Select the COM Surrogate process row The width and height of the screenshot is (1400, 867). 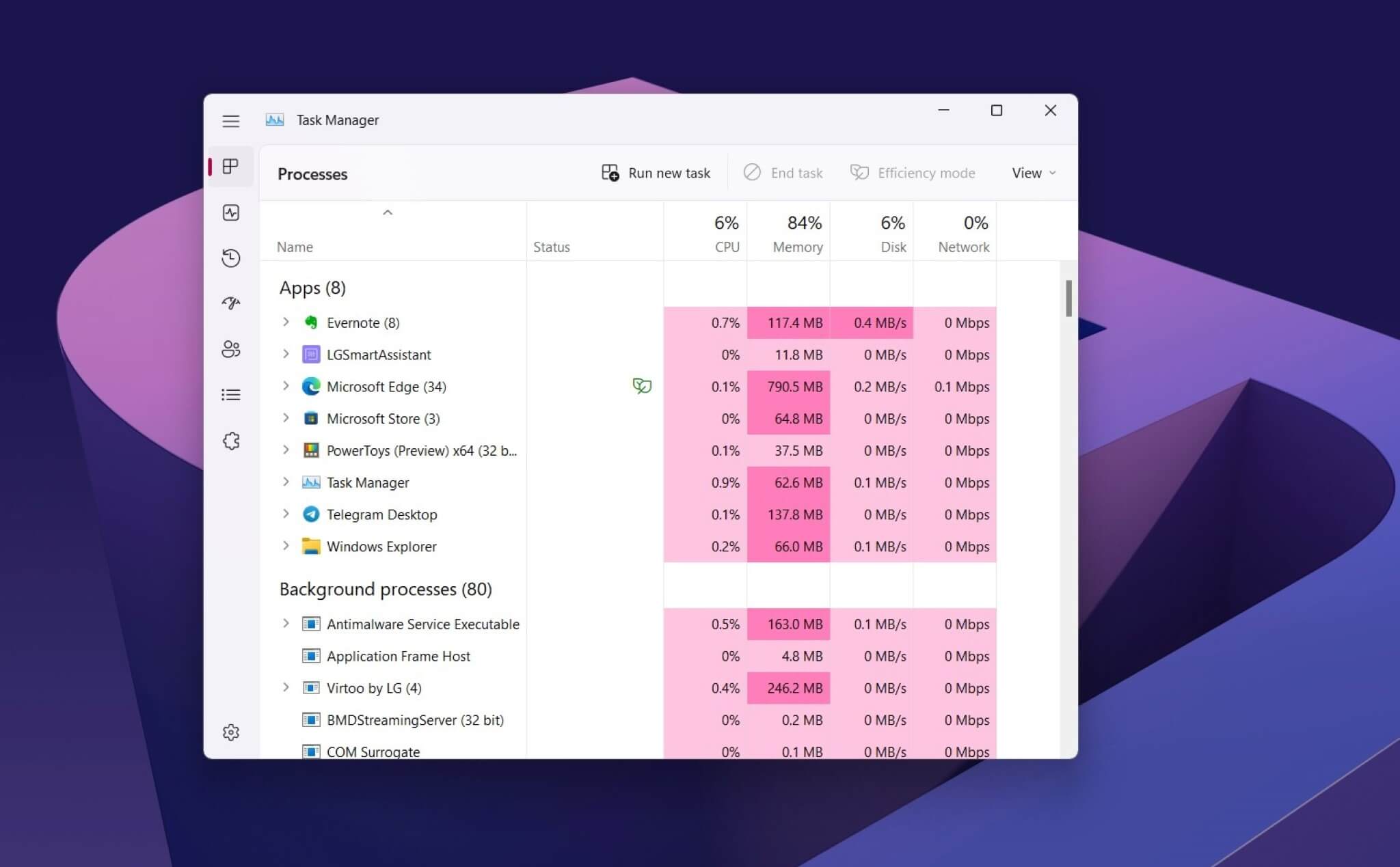click(x=628, y=751)
